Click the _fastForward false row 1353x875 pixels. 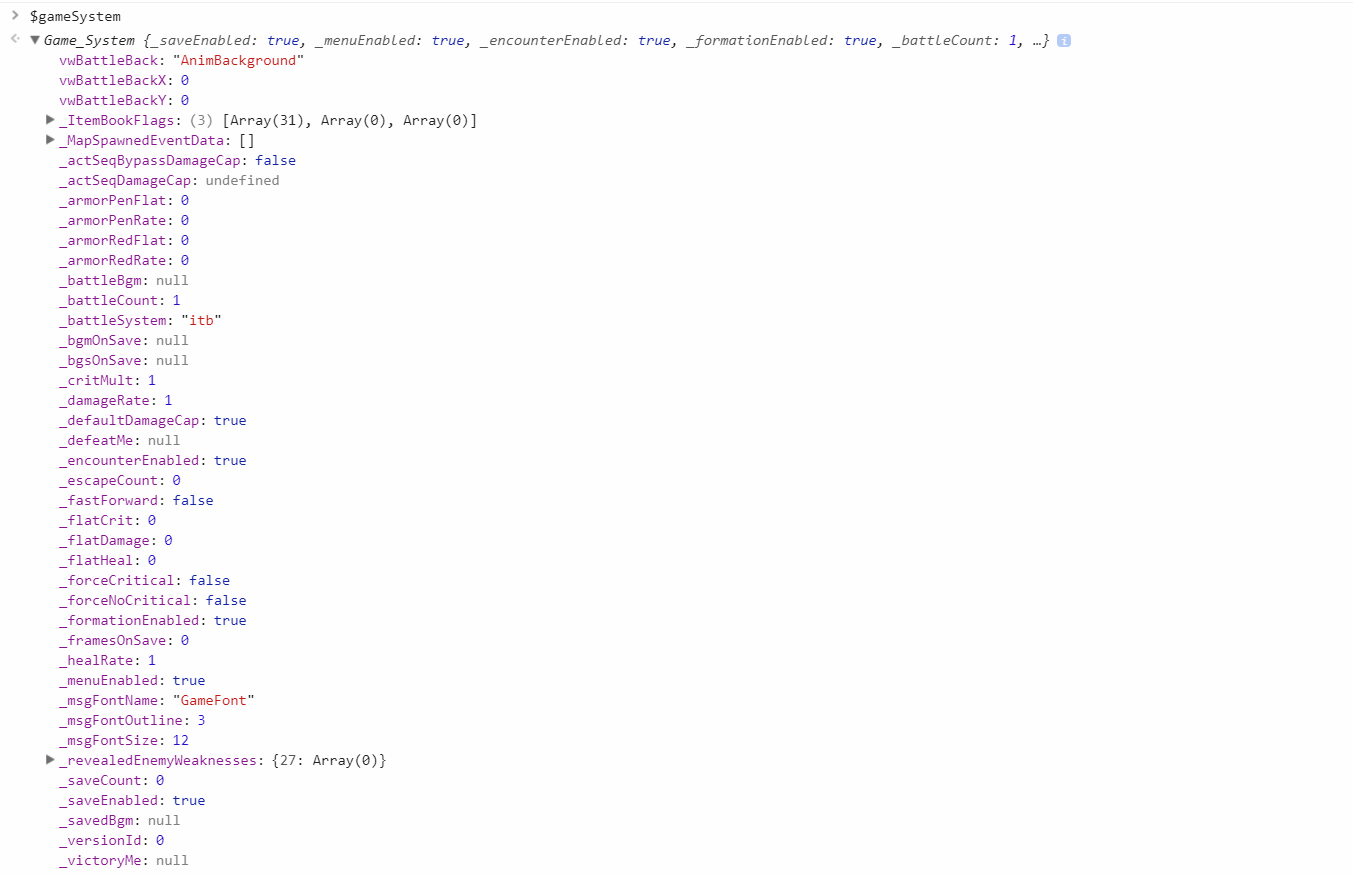coord(137,500)
